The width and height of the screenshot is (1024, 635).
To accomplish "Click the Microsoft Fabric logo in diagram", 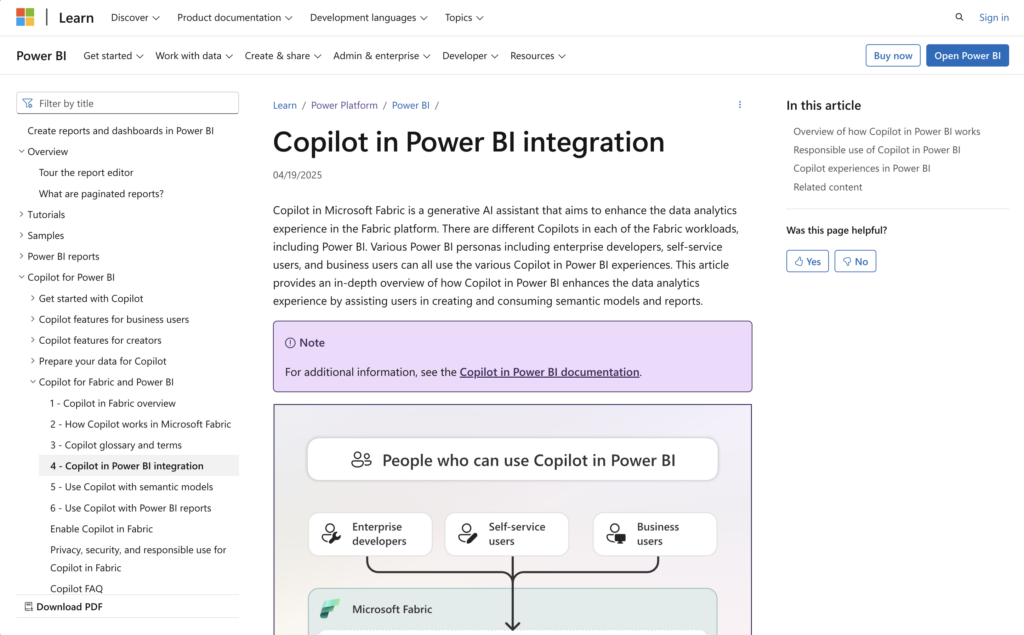I will pyautogui.click(x=330, y=609).
